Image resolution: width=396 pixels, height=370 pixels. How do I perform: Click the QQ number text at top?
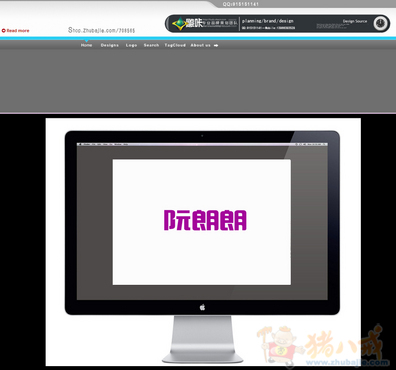coord(241,4)
